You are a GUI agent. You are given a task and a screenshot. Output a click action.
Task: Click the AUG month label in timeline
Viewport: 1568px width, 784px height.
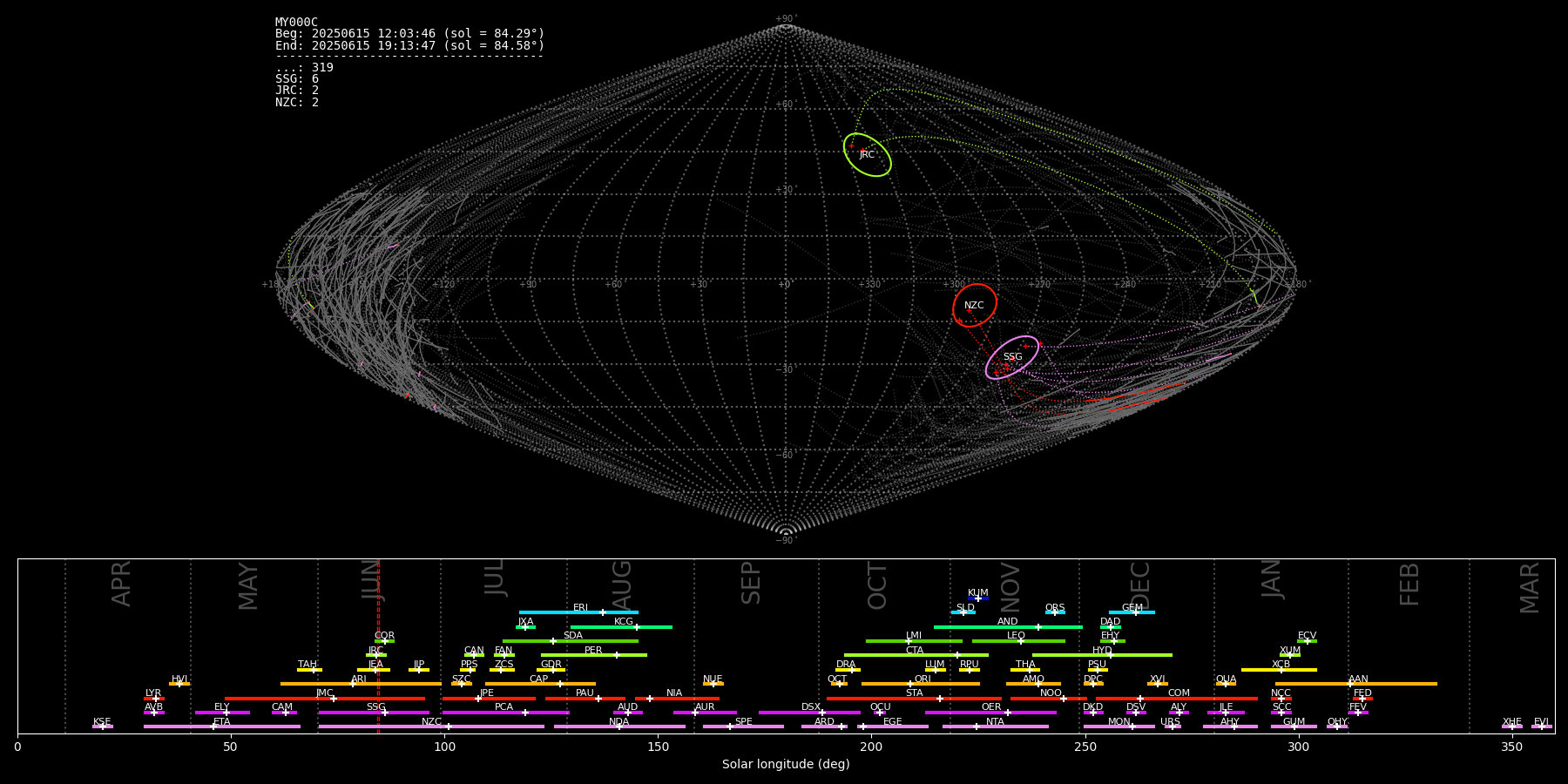point(622,585)
